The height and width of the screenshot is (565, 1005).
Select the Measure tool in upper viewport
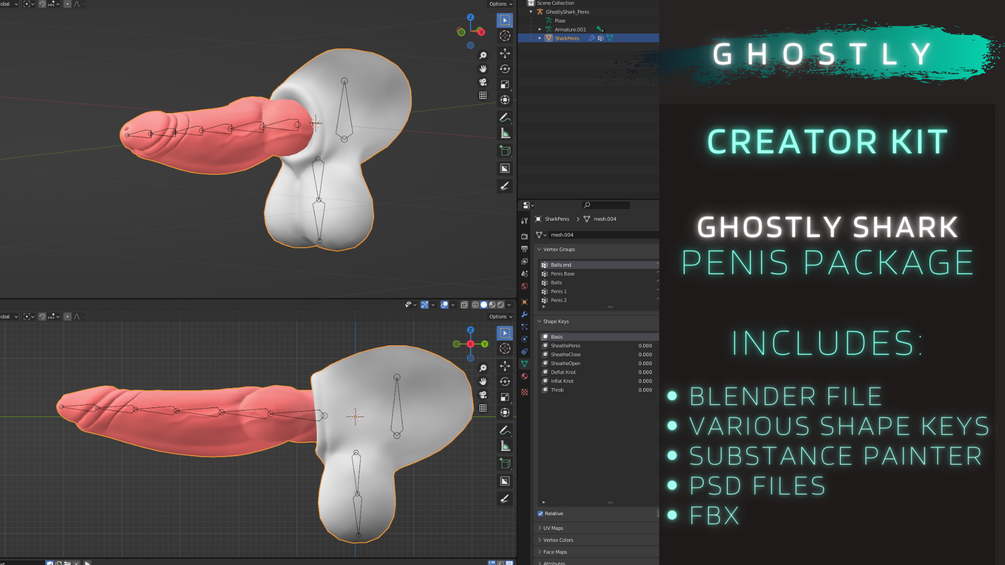tap(505, 133)
